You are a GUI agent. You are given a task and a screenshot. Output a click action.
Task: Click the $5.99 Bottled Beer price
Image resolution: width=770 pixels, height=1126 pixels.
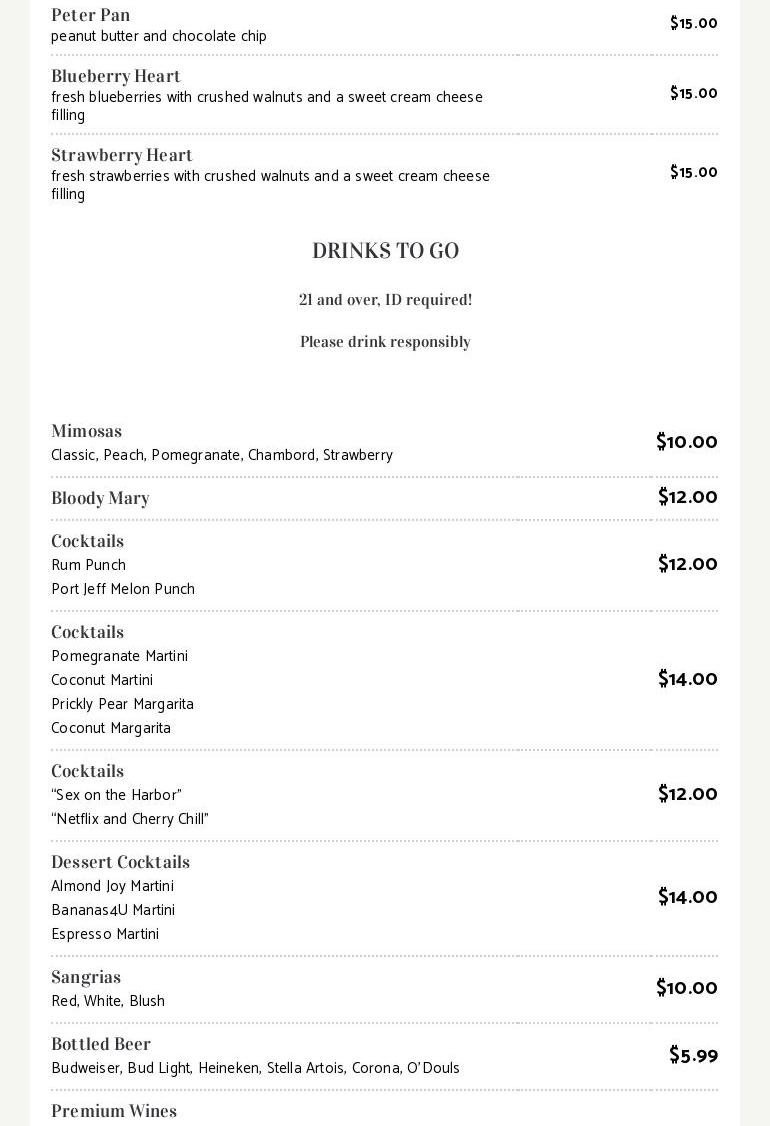pyautogui.click(x=693, y=1055)
